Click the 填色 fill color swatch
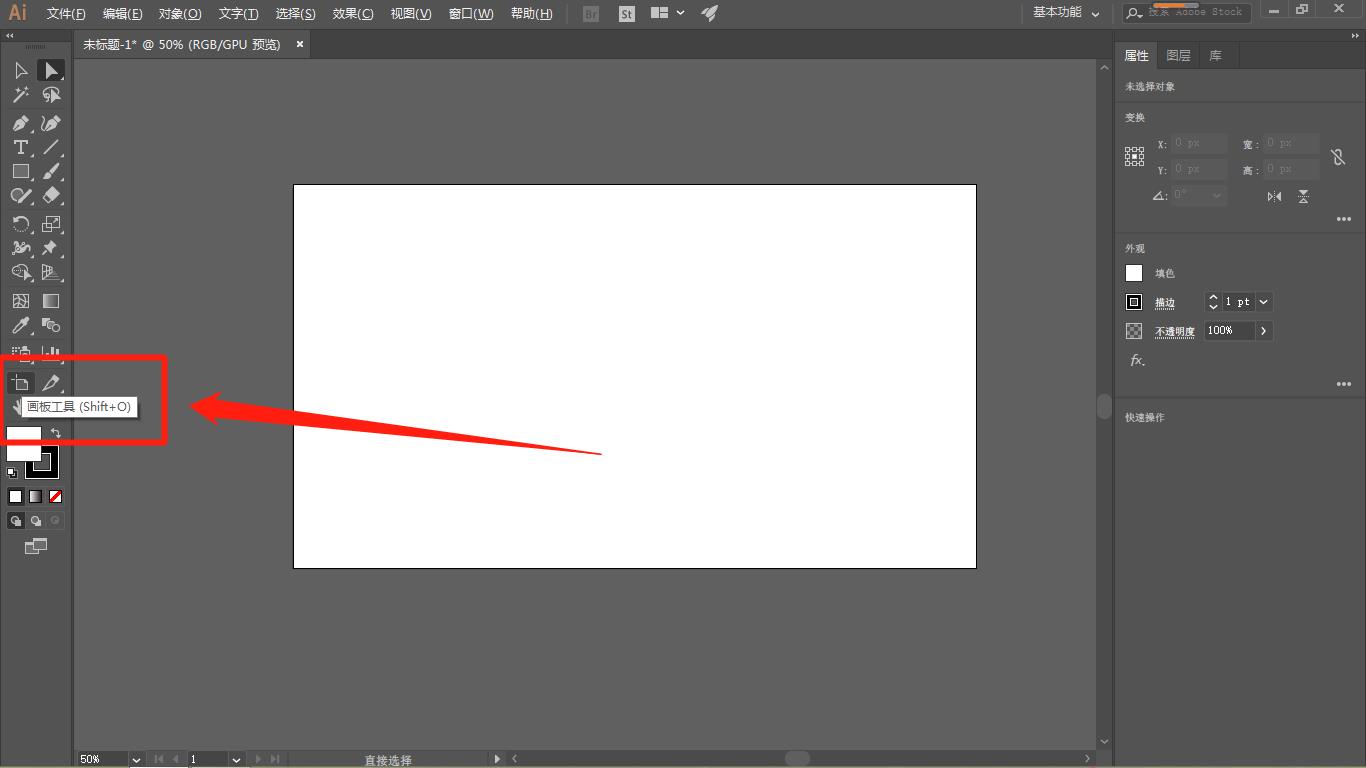This screenshot has width=1366, height=768. coord(1134,273)
